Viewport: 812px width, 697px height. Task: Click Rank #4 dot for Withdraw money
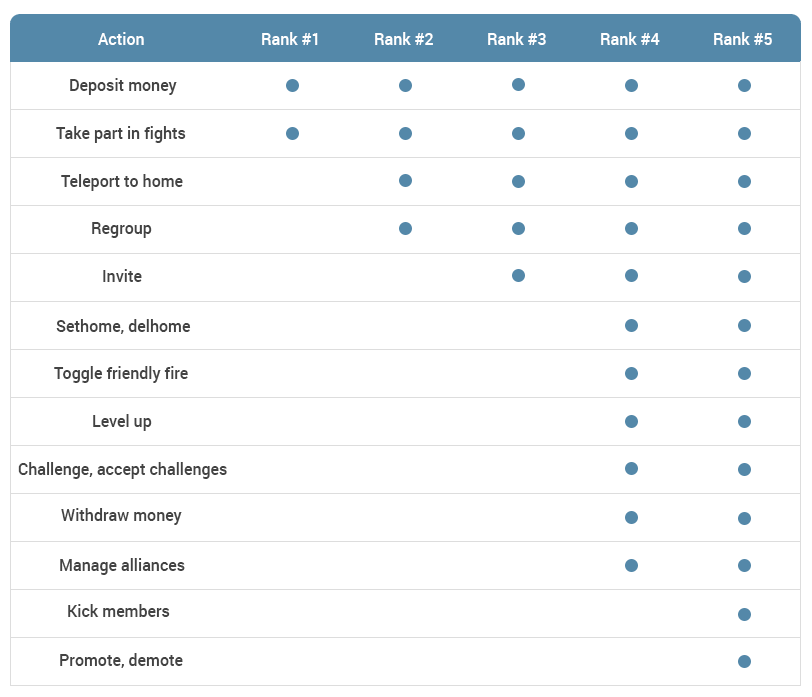(x=631, y=517)
